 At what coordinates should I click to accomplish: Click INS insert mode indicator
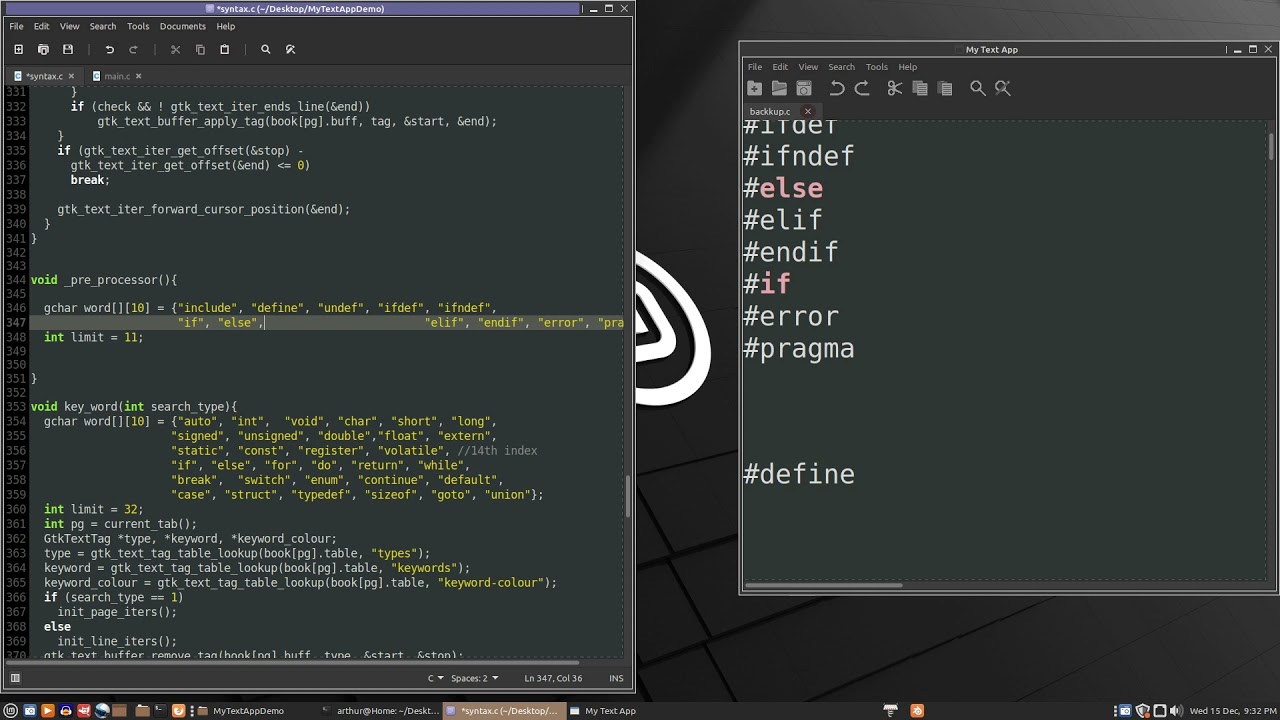(x=616, y=678)
